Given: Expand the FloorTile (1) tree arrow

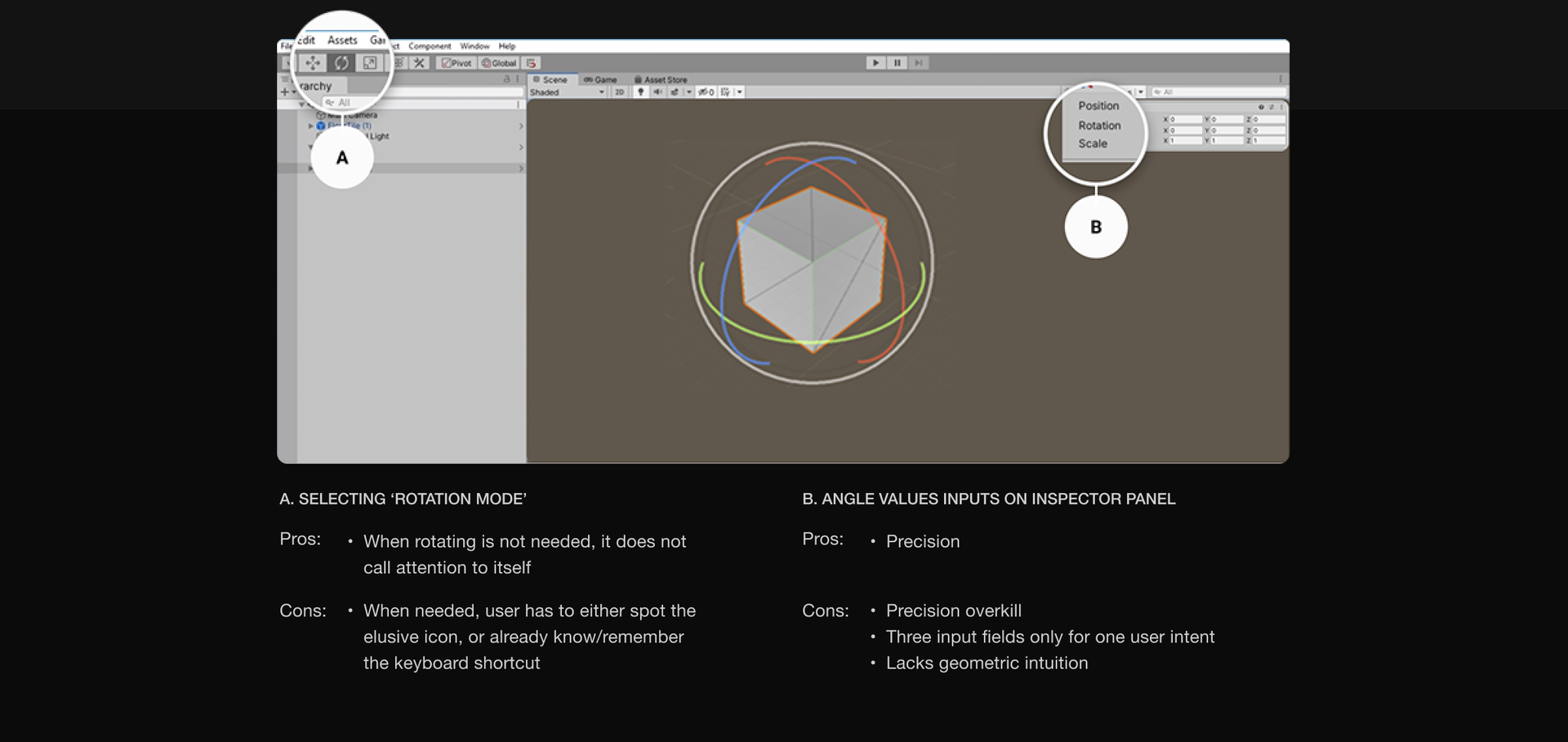Looking at the screenshot, I should point(310,127).
